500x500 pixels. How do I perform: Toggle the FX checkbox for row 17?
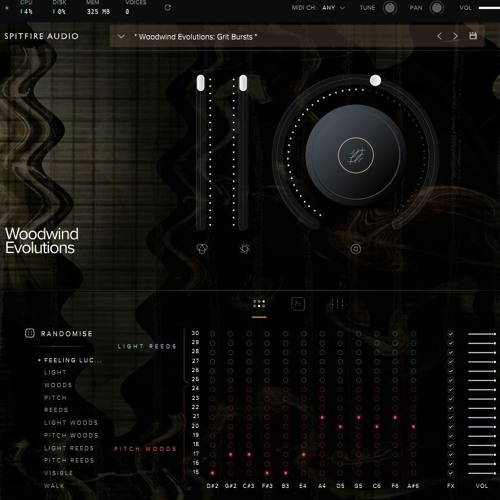pos(451,454)
